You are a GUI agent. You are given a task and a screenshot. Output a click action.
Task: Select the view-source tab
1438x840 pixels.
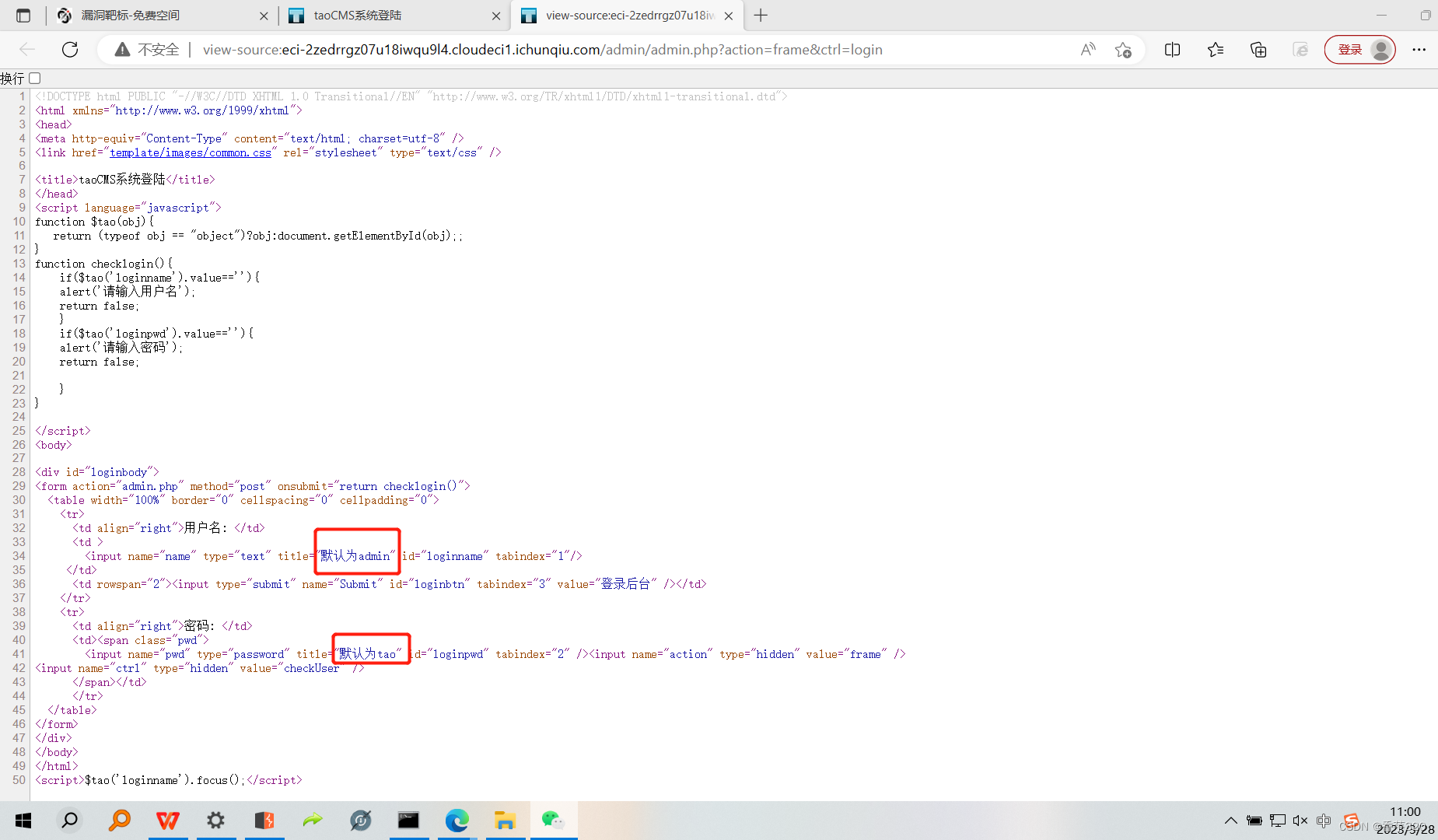[x=627, y=16]
